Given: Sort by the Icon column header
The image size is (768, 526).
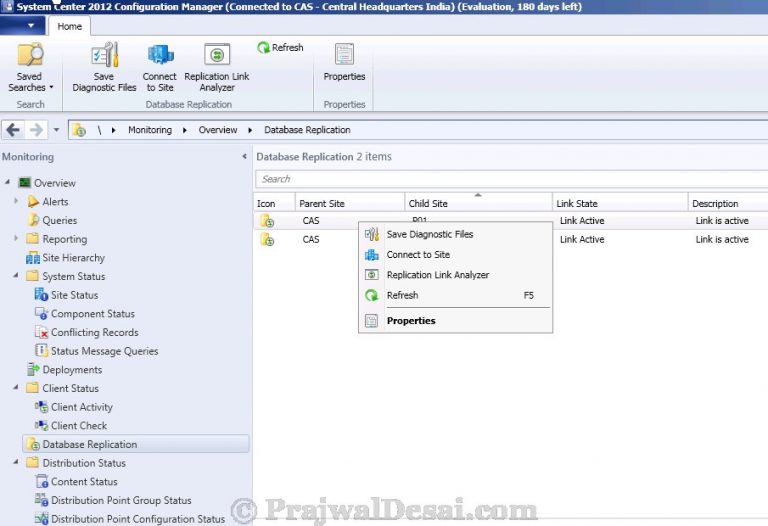Looking at the screenshot, I should tap(274, 203).
